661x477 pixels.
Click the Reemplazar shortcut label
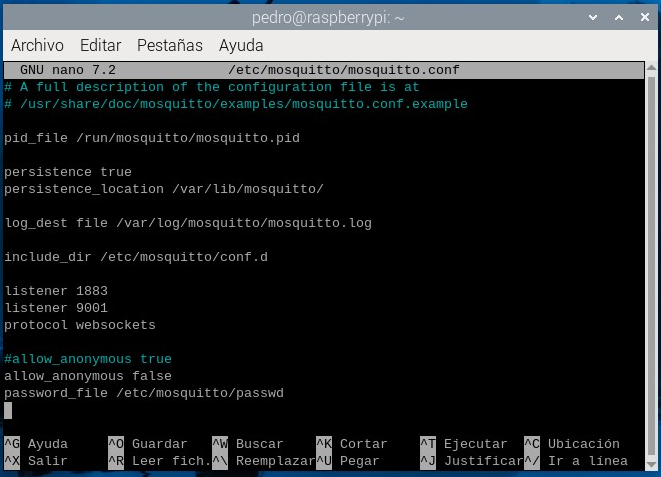[275, 461]
